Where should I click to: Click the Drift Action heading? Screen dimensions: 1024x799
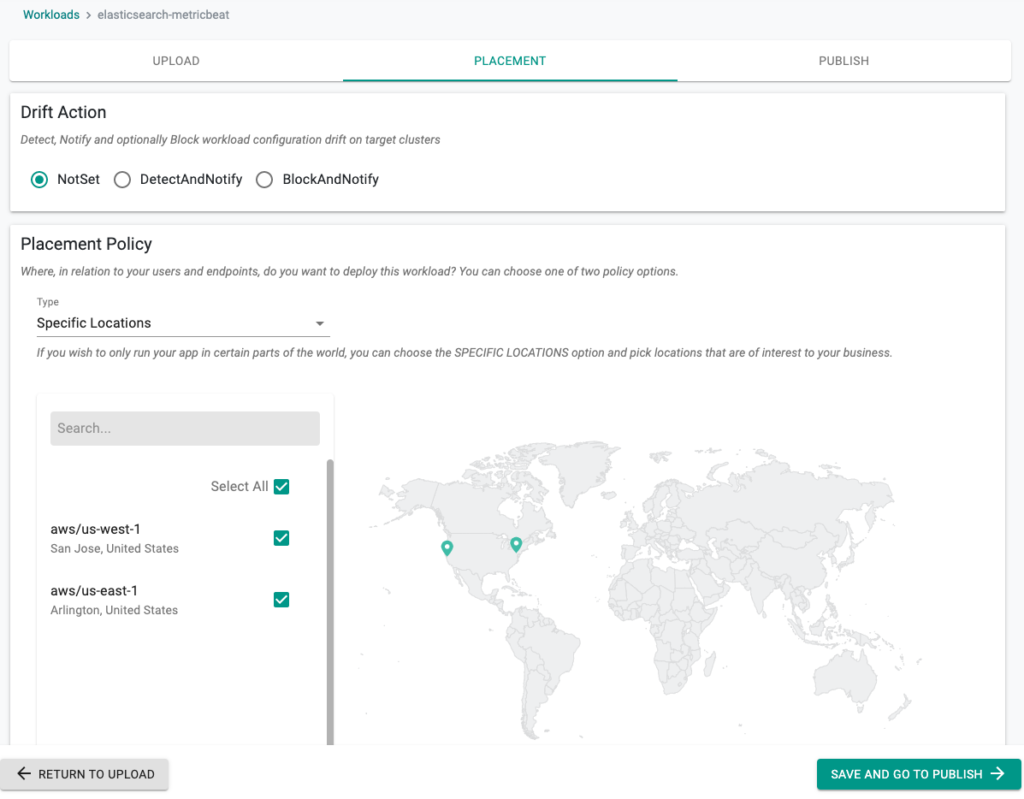(63, 112)
